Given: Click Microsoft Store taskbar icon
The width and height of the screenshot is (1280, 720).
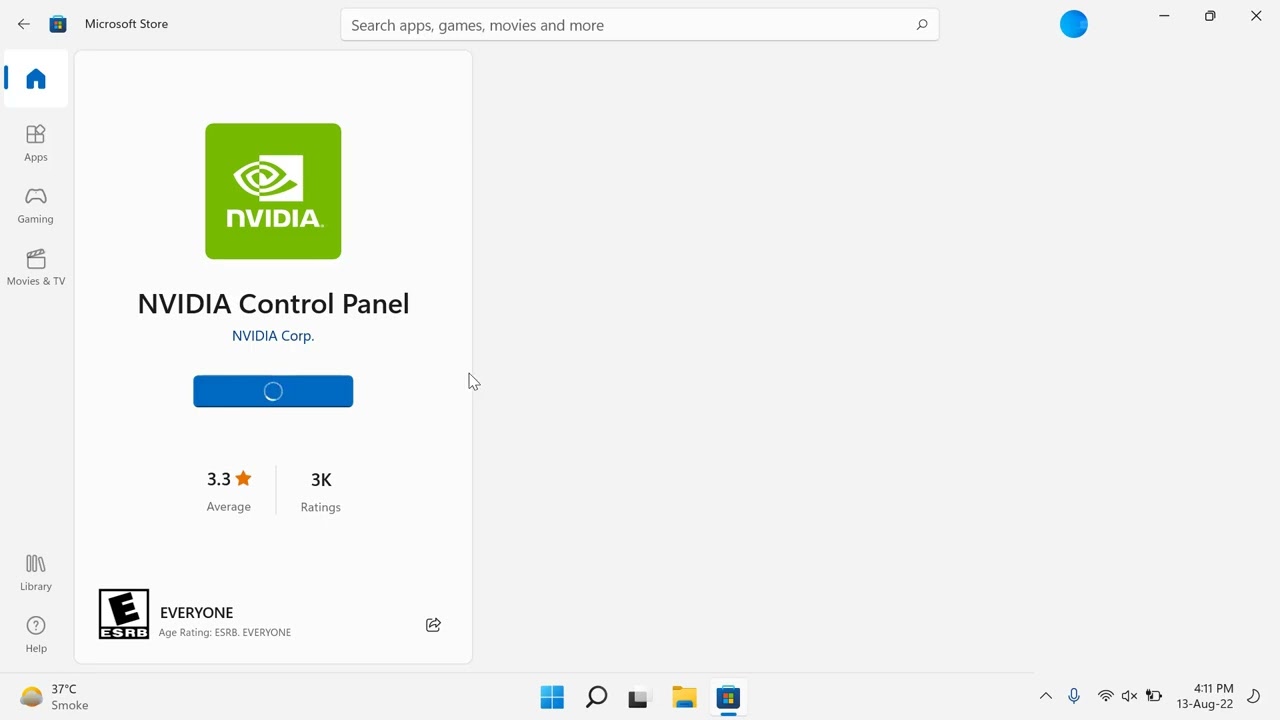Looking at the screenshot, I should pyautogui.click(x=728, y=697).
